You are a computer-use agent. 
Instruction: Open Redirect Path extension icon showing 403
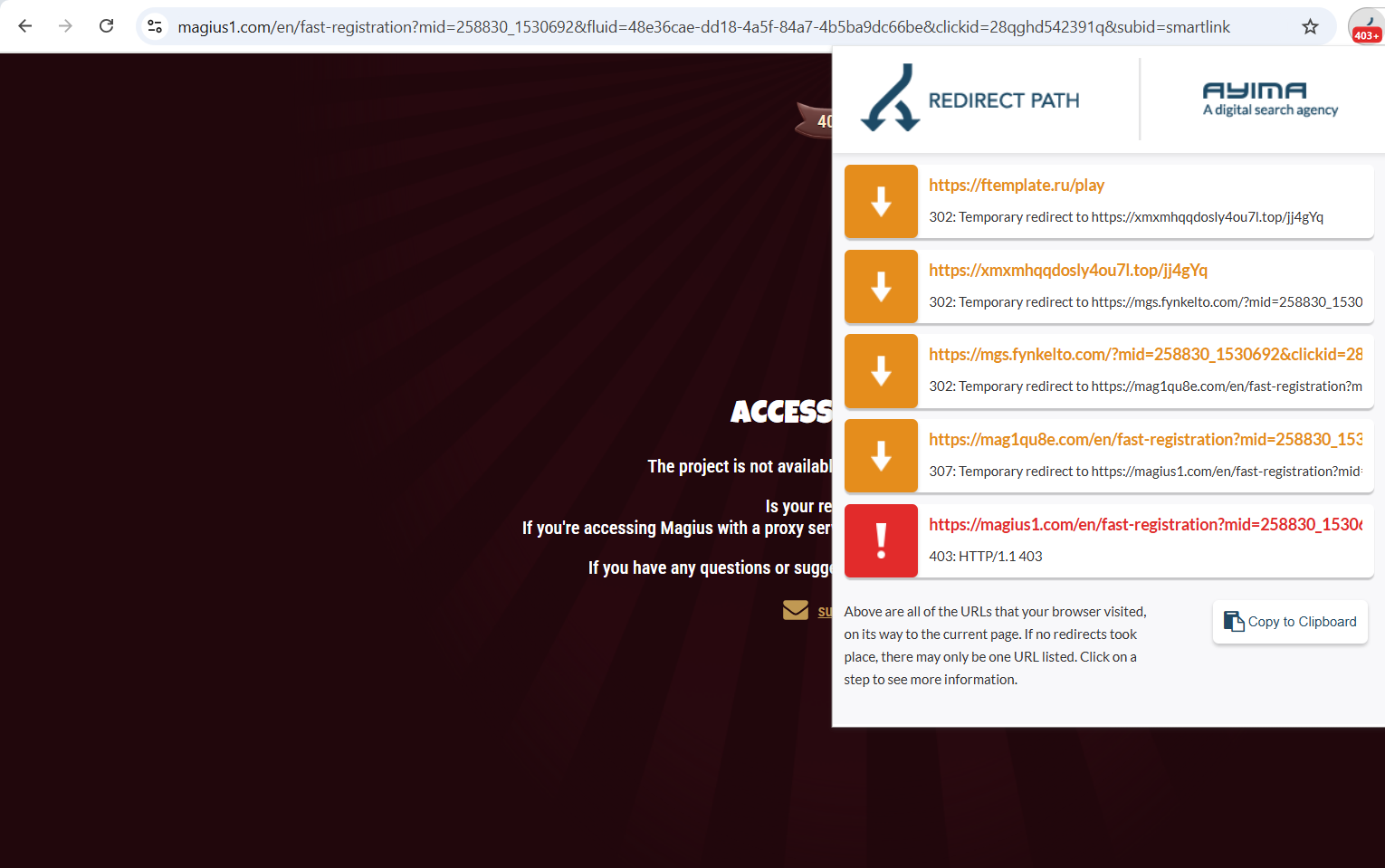1366,26
